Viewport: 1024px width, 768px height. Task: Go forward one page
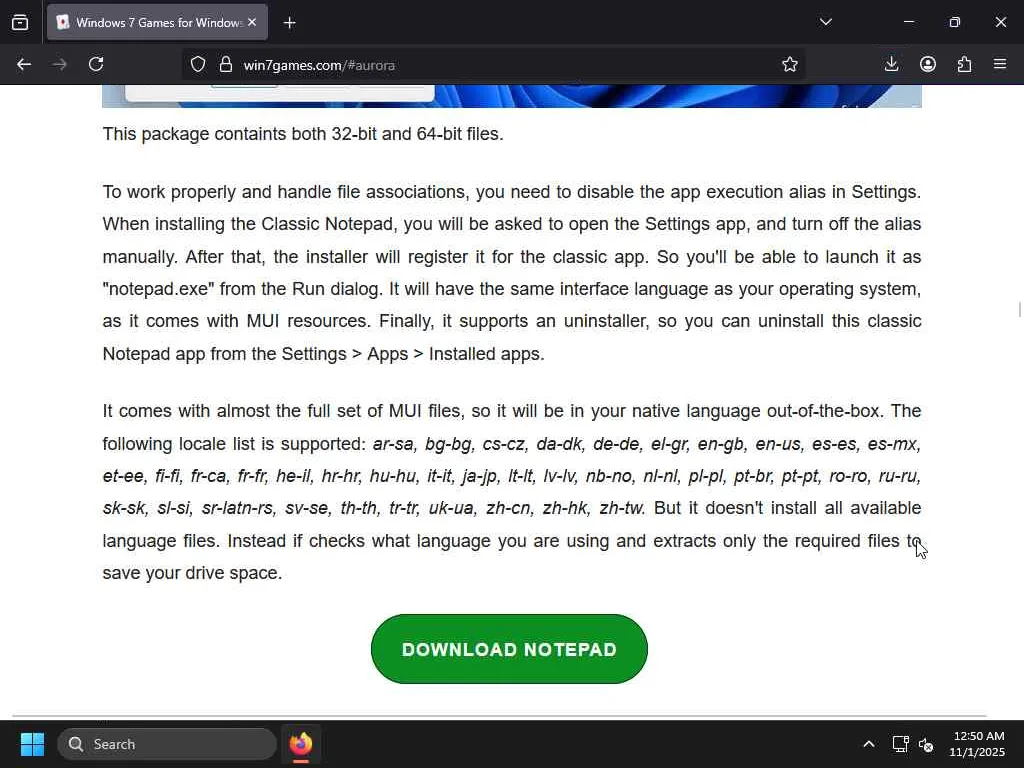[x=60, y=64]
